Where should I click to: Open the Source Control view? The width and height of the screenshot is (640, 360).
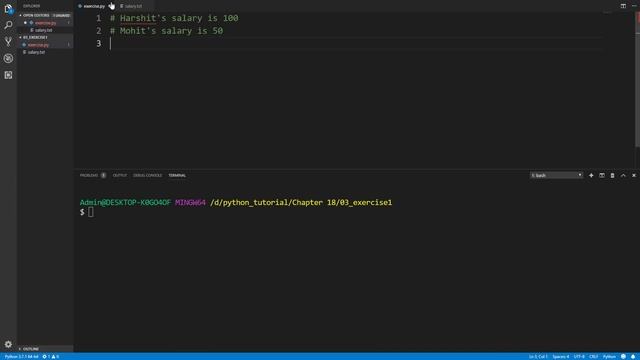pyautogui.click(x=8, y=42)
